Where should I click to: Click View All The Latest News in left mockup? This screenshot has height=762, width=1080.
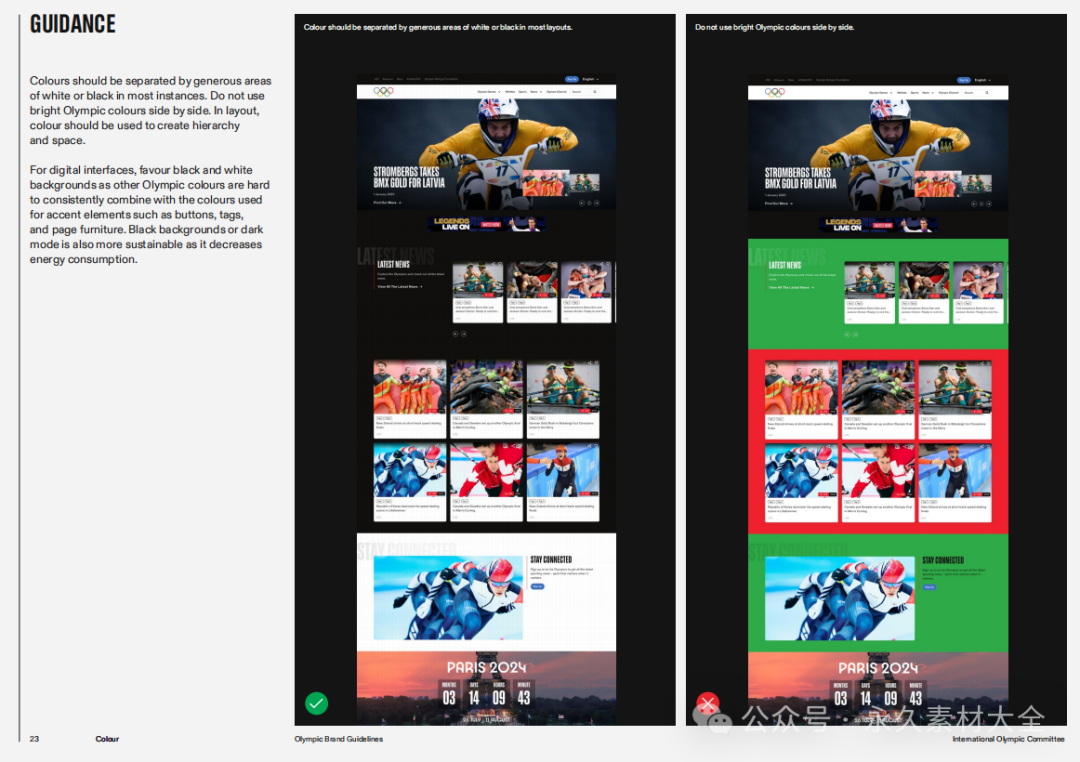pos(399,287)
